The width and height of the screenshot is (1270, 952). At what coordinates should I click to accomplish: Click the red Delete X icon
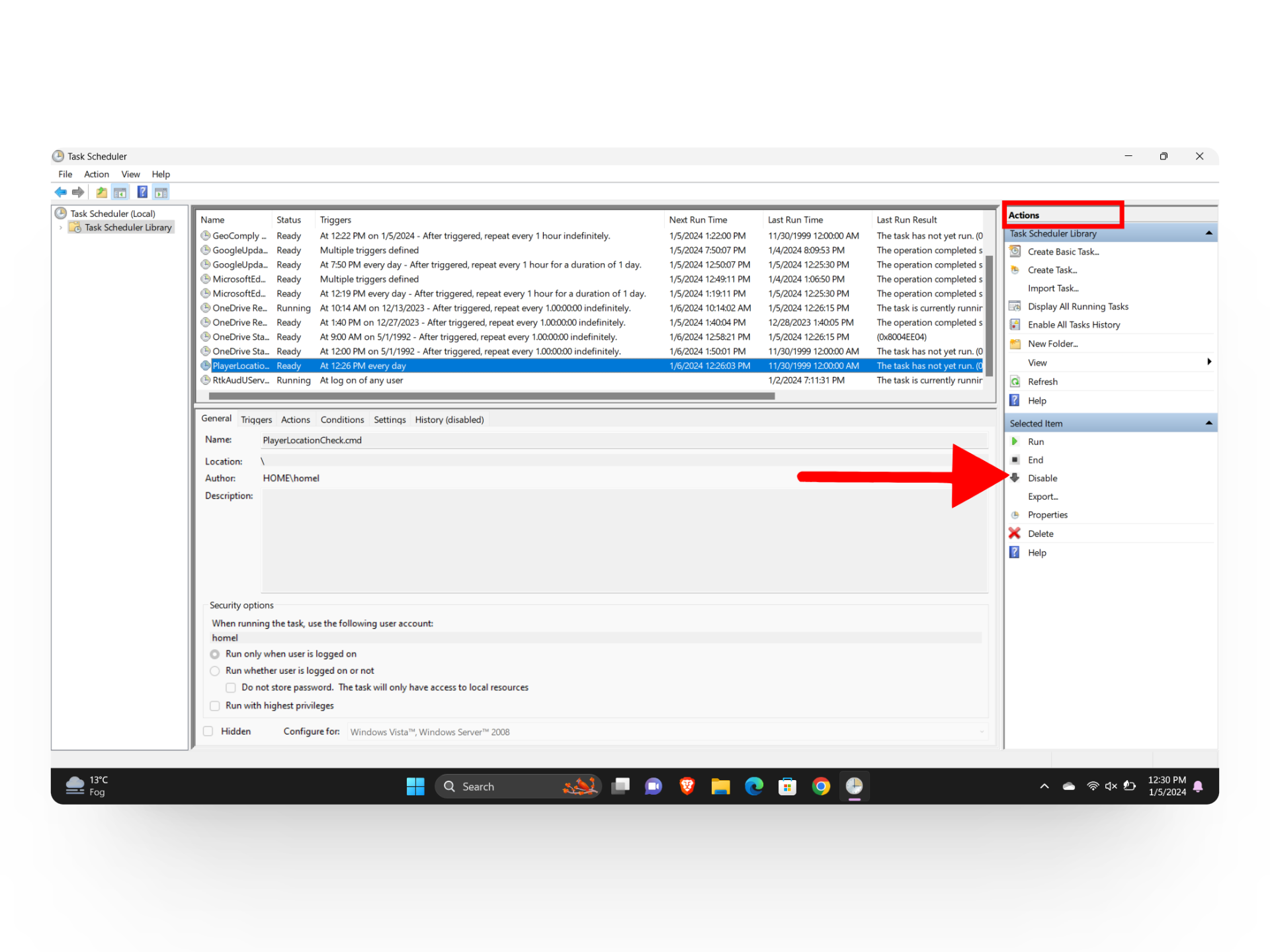coord(1014,533)
